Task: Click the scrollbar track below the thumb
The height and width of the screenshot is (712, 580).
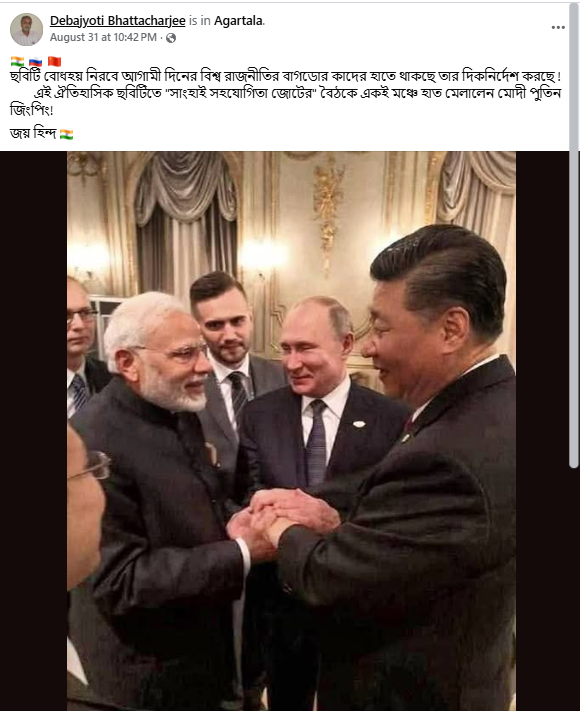Action: pos(574,589)
